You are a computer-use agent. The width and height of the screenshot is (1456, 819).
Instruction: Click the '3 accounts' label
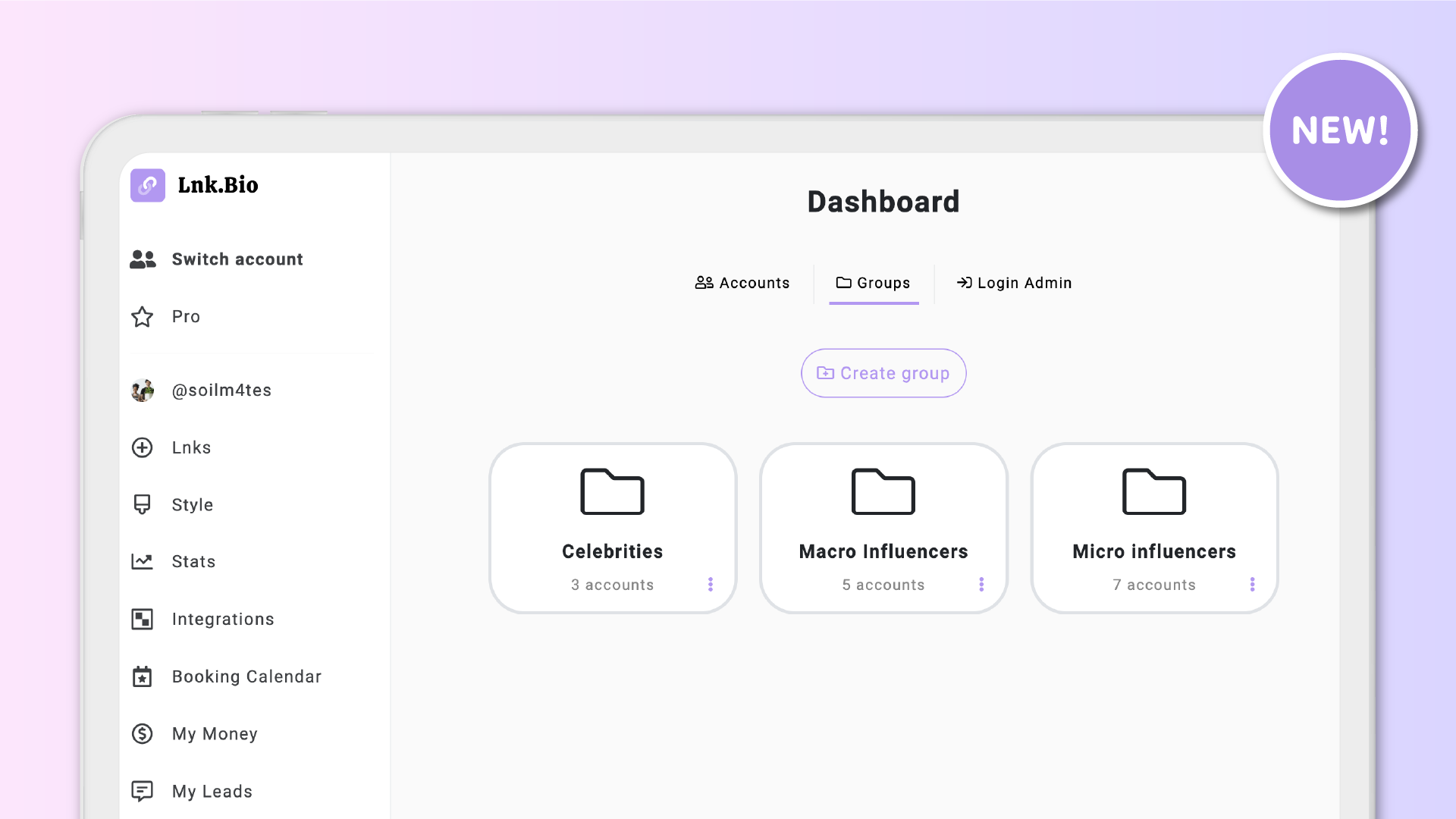[613, 585]
